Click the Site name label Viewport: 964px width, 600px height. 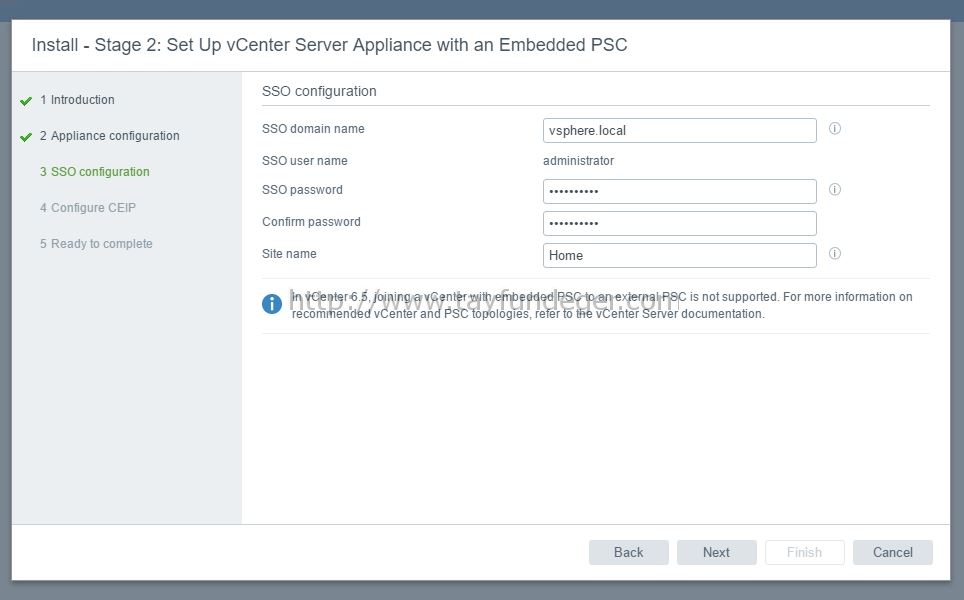point(289,253)
